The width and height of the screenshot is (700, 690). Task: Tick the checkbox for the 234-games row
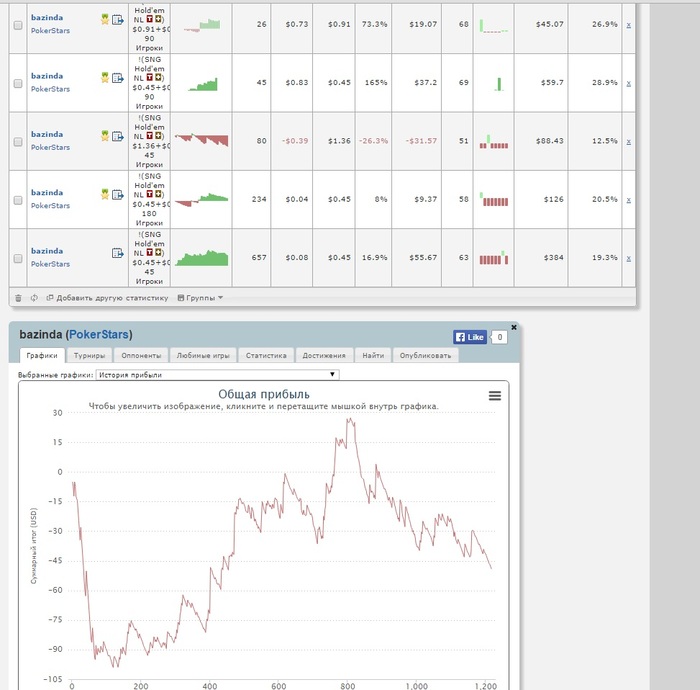click(x=18, y=200)
